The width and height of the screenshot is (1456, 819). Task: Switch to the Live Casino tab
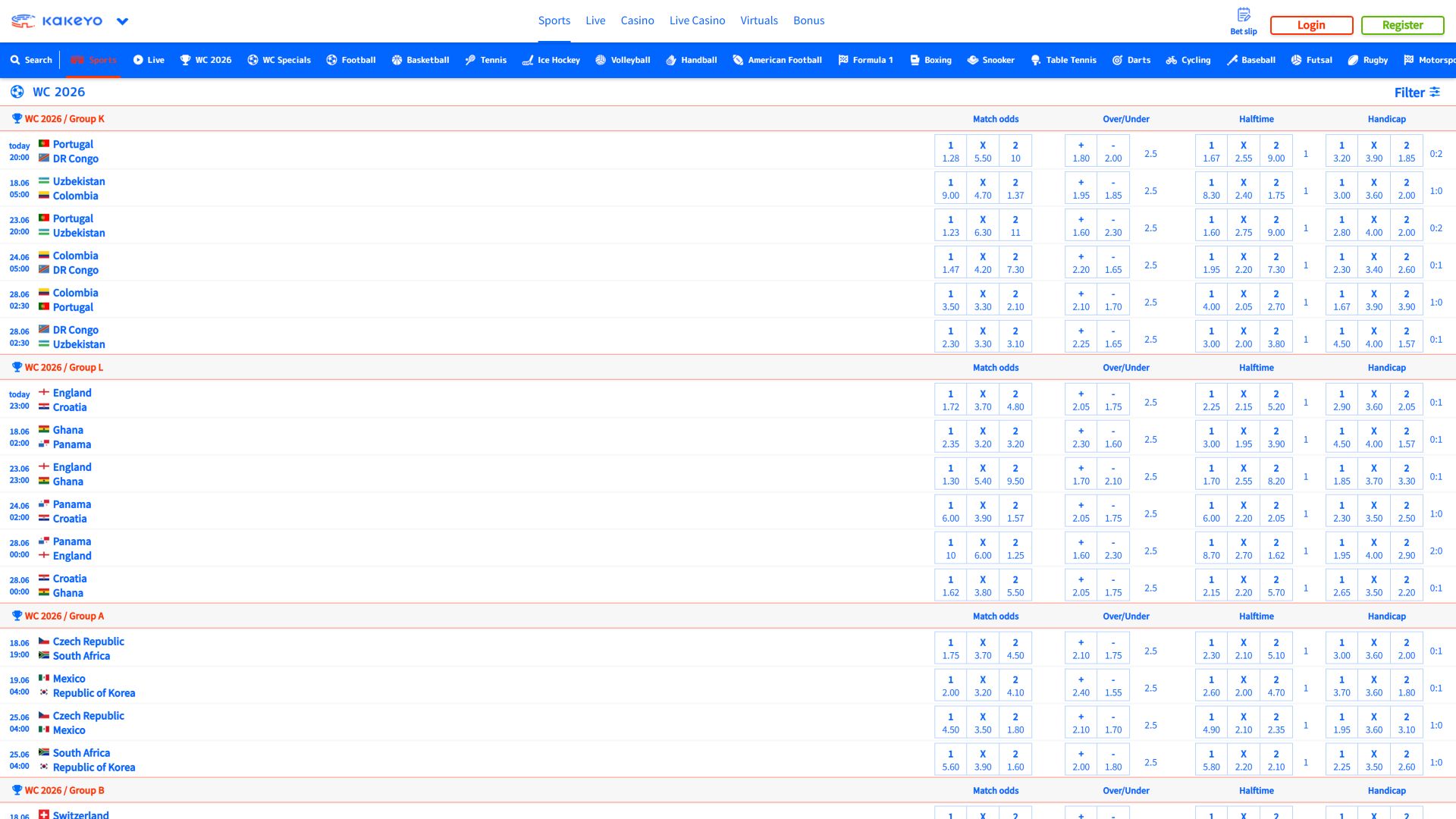pos(697,20)
